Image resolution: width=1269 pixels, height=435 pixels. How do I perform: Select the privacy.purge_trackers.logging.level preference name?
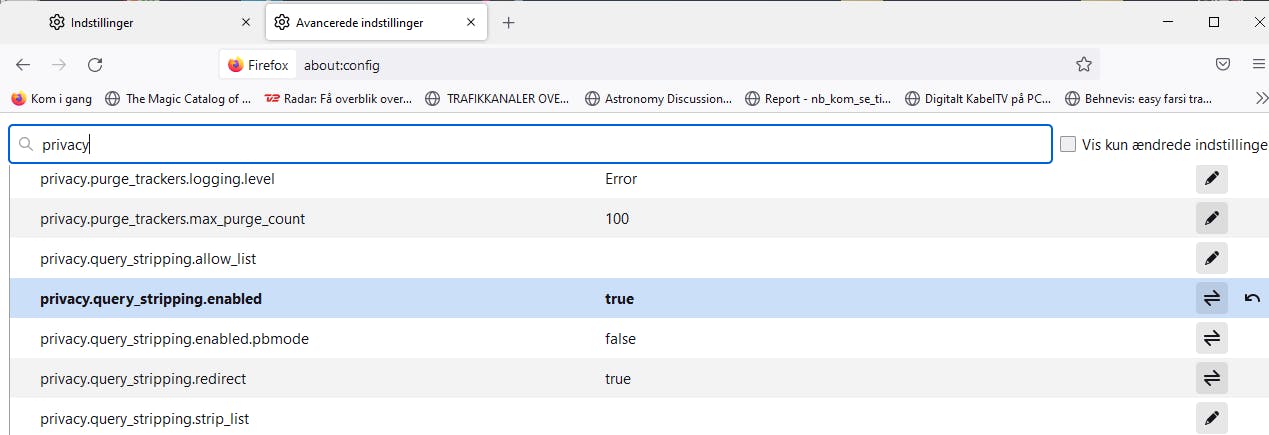(x=157, y=179)
